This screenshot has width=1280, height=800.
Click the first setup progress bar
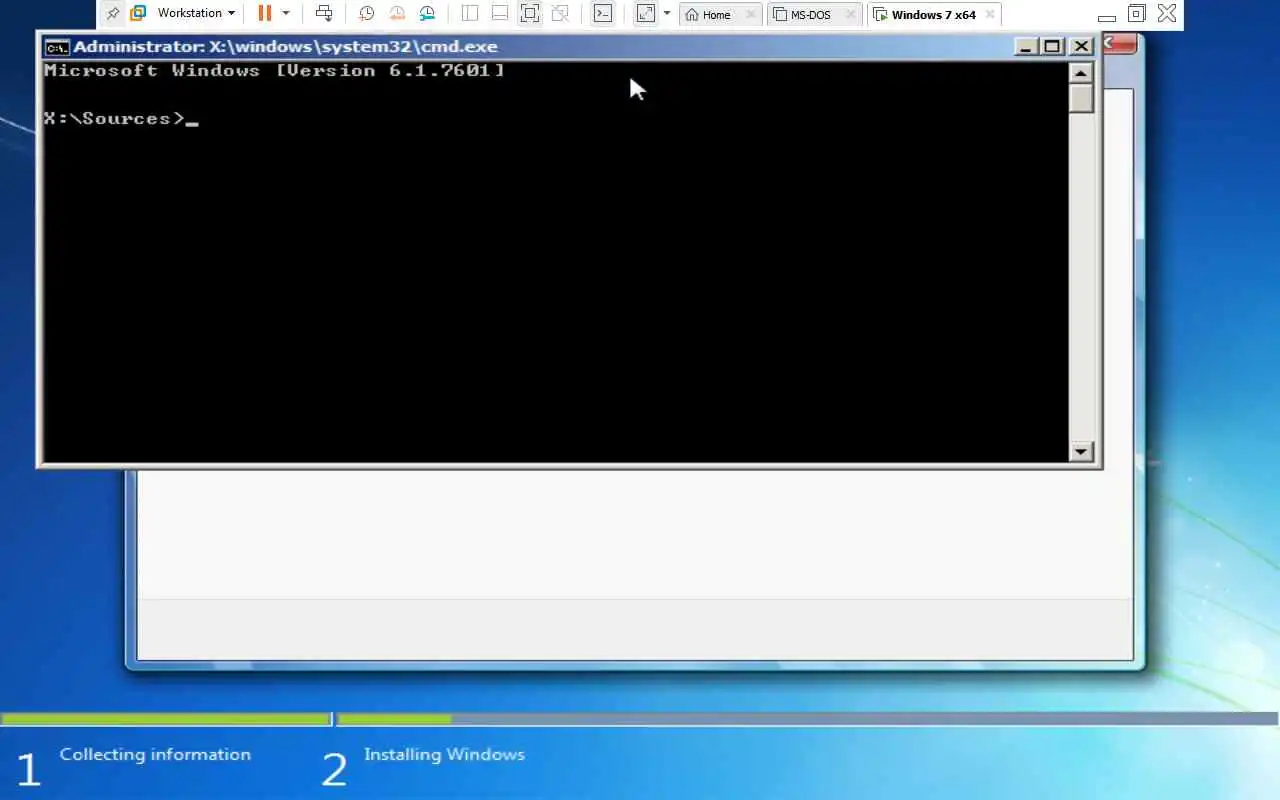point(165,719)
